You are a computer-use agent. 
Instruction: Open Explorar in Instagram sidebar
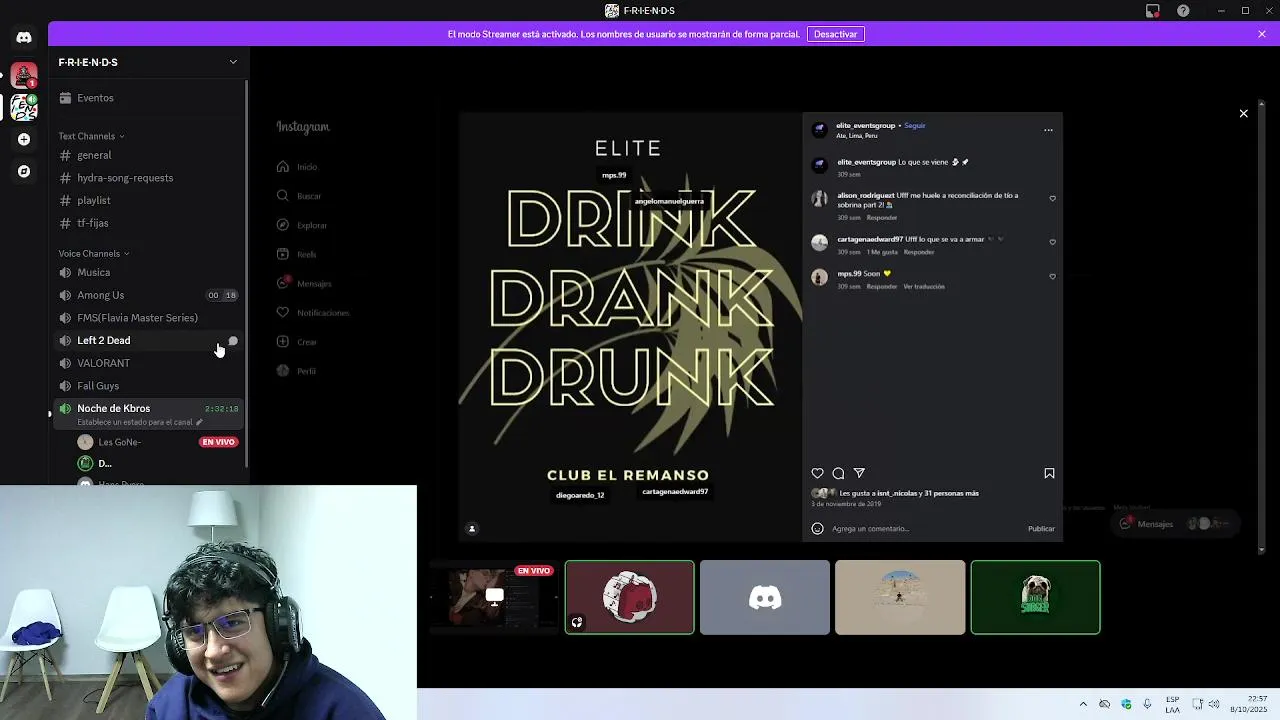[x=302, y=225]
